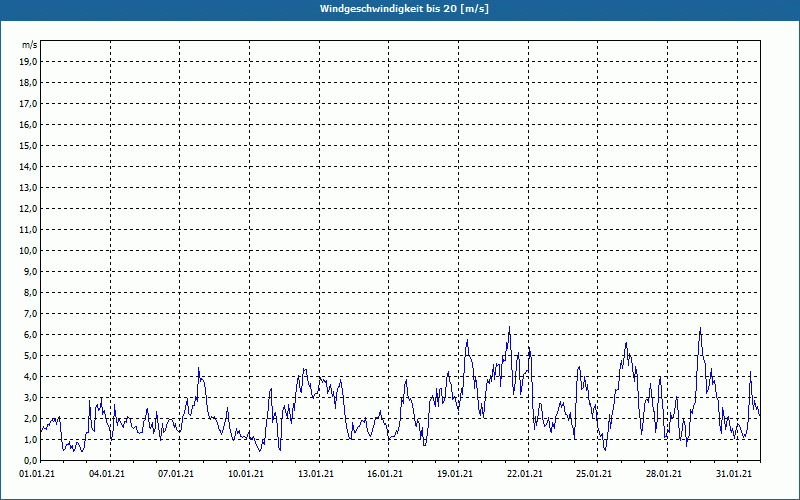
Task: Select the 7,0 y-axis value
Action: [x=30, y=313]
